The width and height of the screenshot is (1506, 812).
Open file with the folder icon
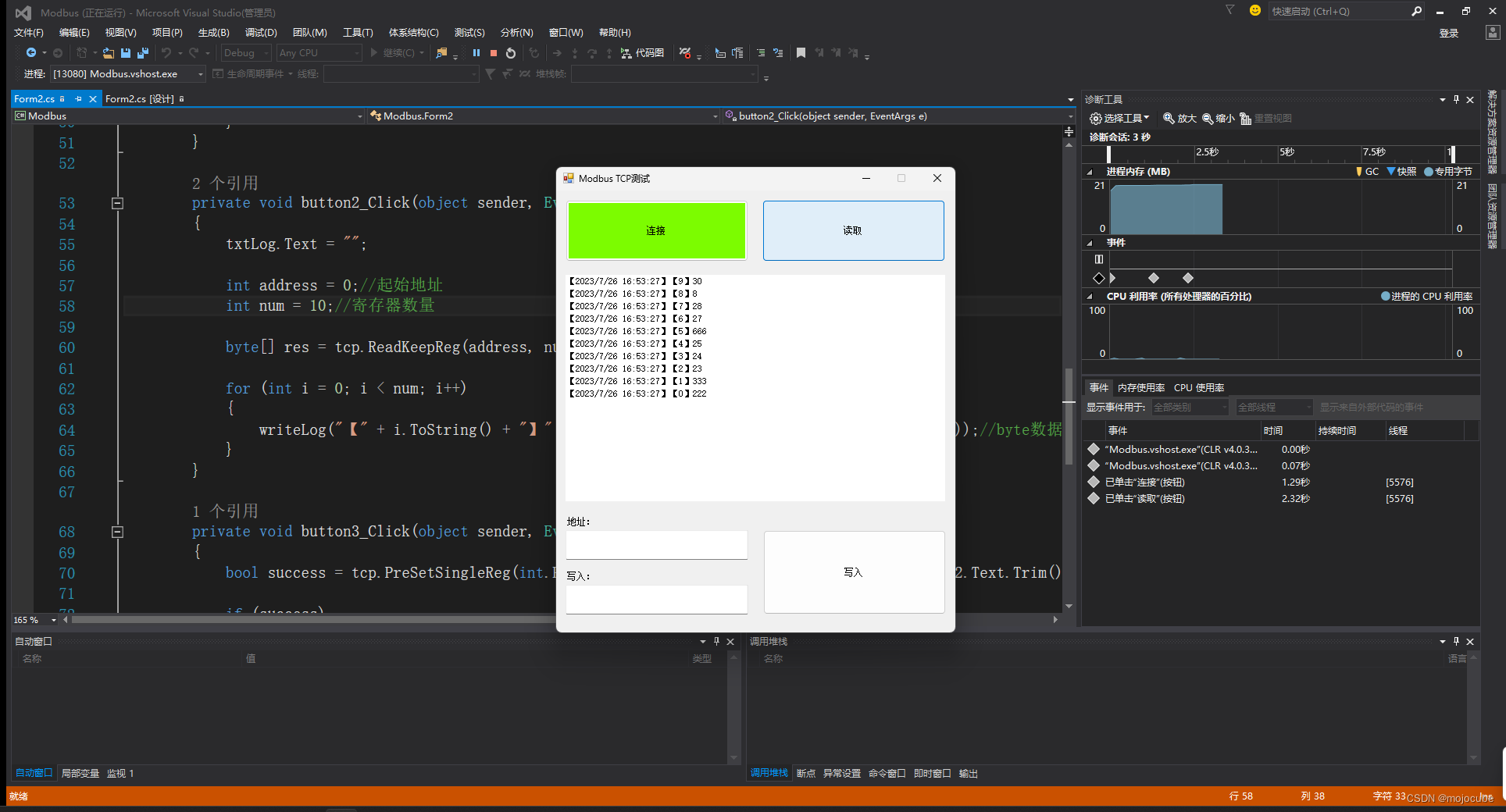(108, 53)
